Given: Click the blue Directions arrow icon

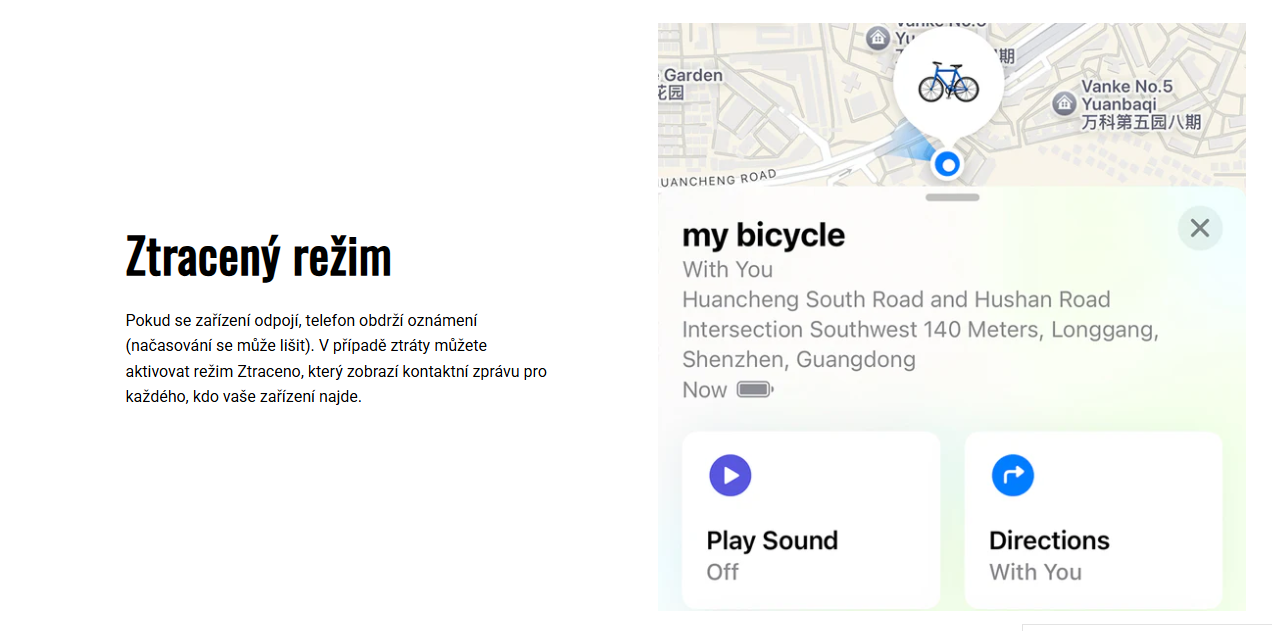Looking at the screenshot, I should click(1012, 475).
